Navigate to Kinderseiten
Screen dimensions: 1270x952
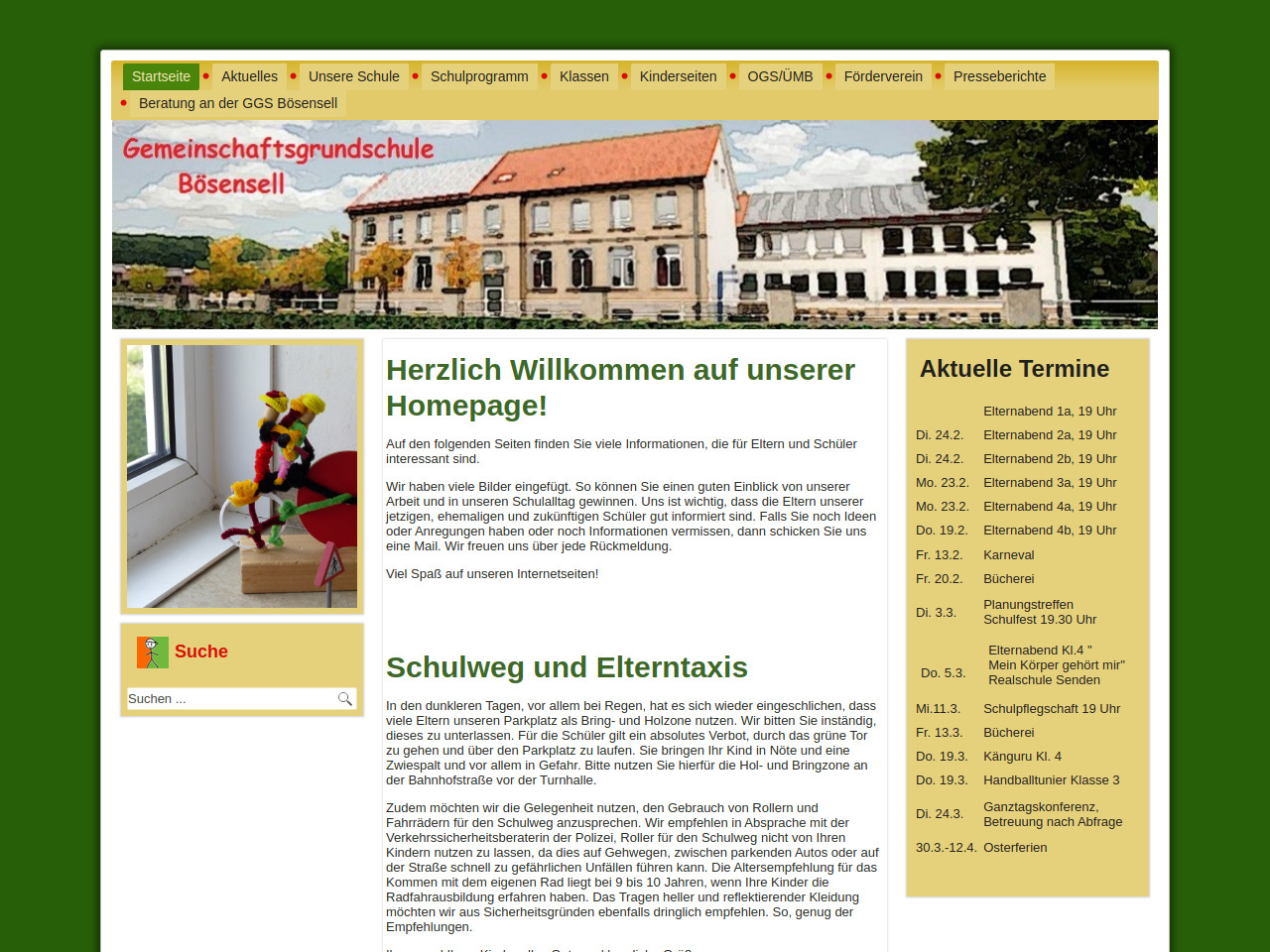678,76
